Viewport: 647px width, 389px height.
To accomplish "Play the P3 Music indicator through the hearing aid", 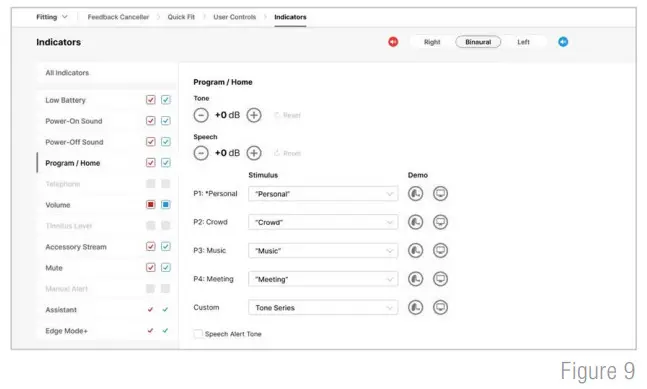I will coord(415,250).
